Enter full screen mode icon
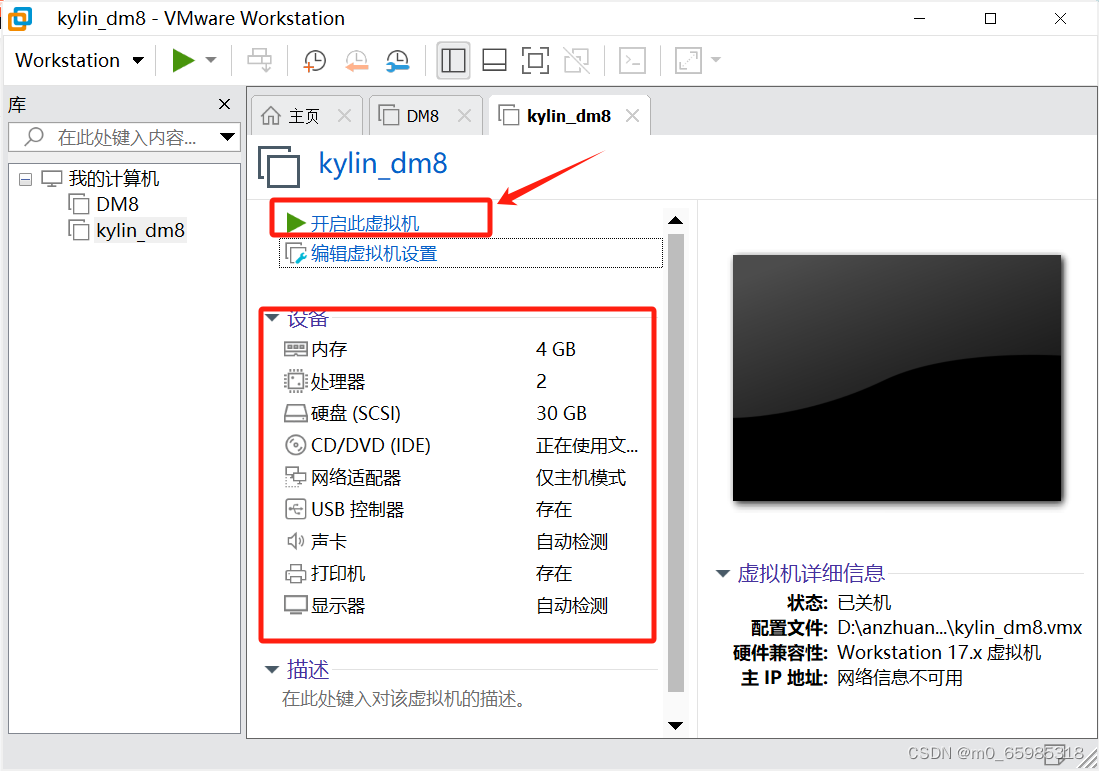The image size is (1099, 771). pos(535,60)
